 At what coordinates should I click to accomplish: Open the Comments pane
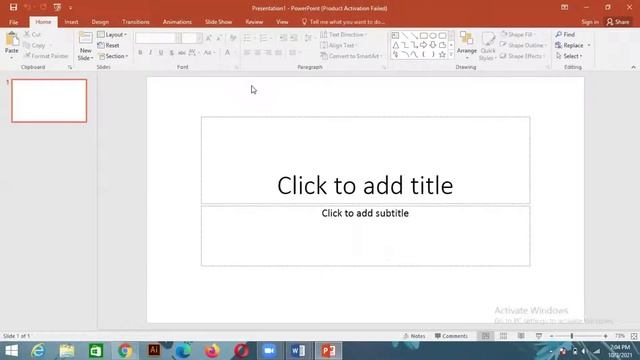pos(451,336)
